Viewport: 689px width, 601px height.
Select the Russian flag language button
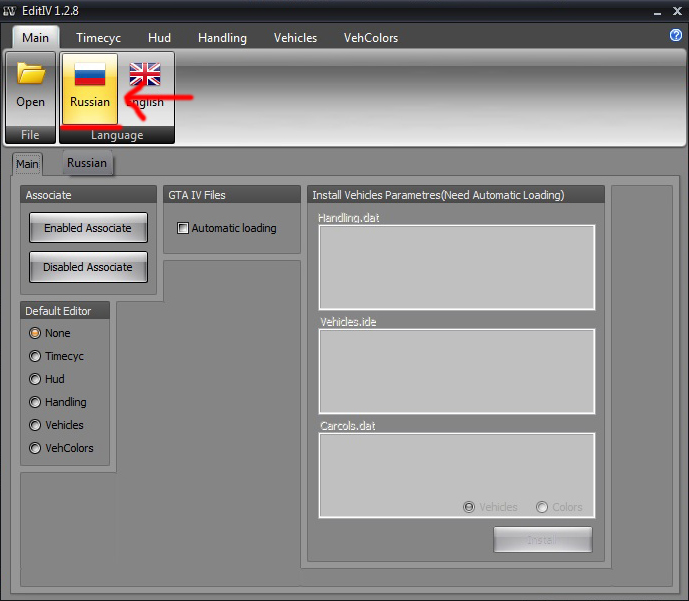point(90,89)
